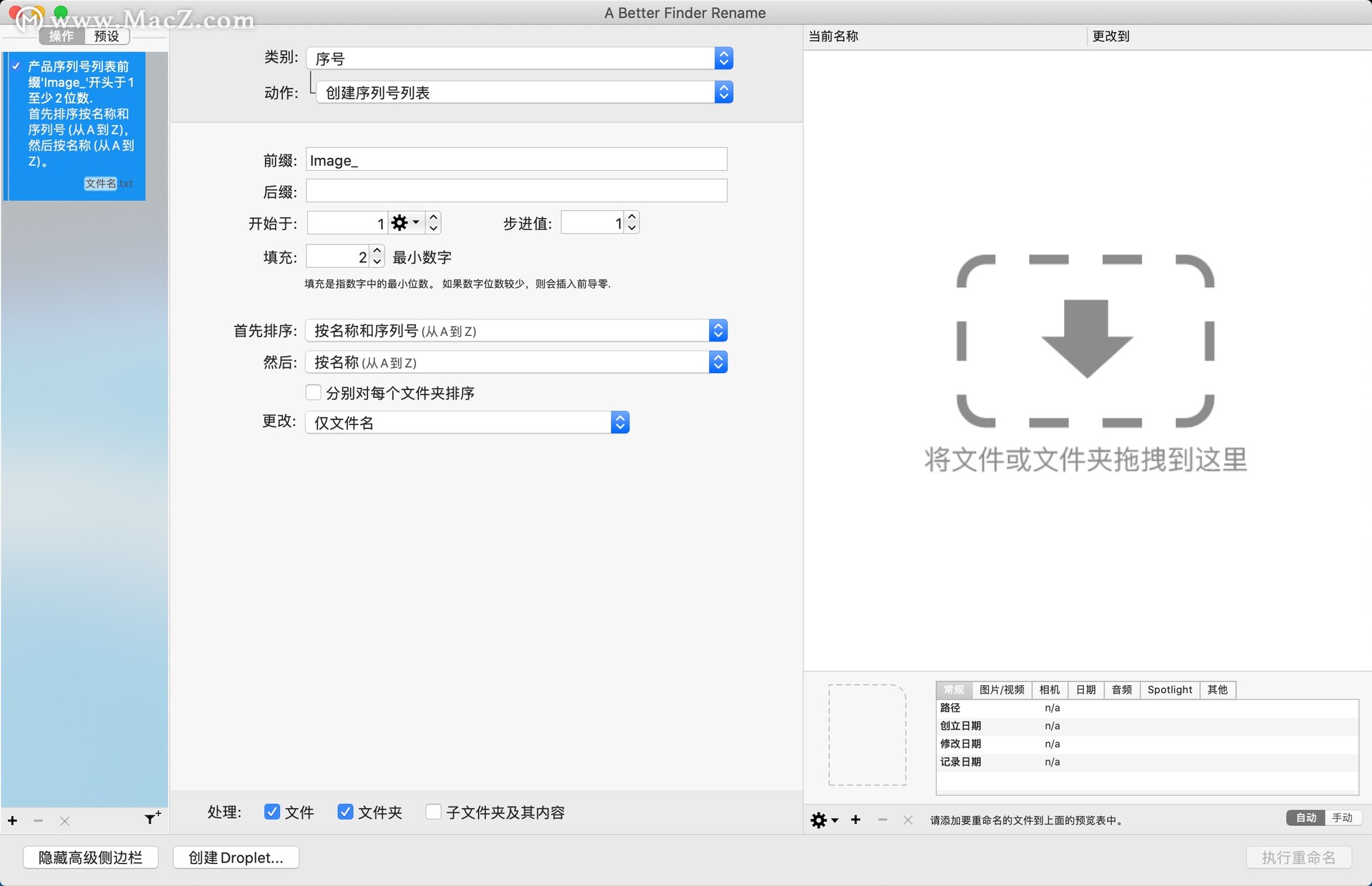This screenshot has width=1372, height=886.
Task: Open the preview list gear menu
Action: (824, 820)
